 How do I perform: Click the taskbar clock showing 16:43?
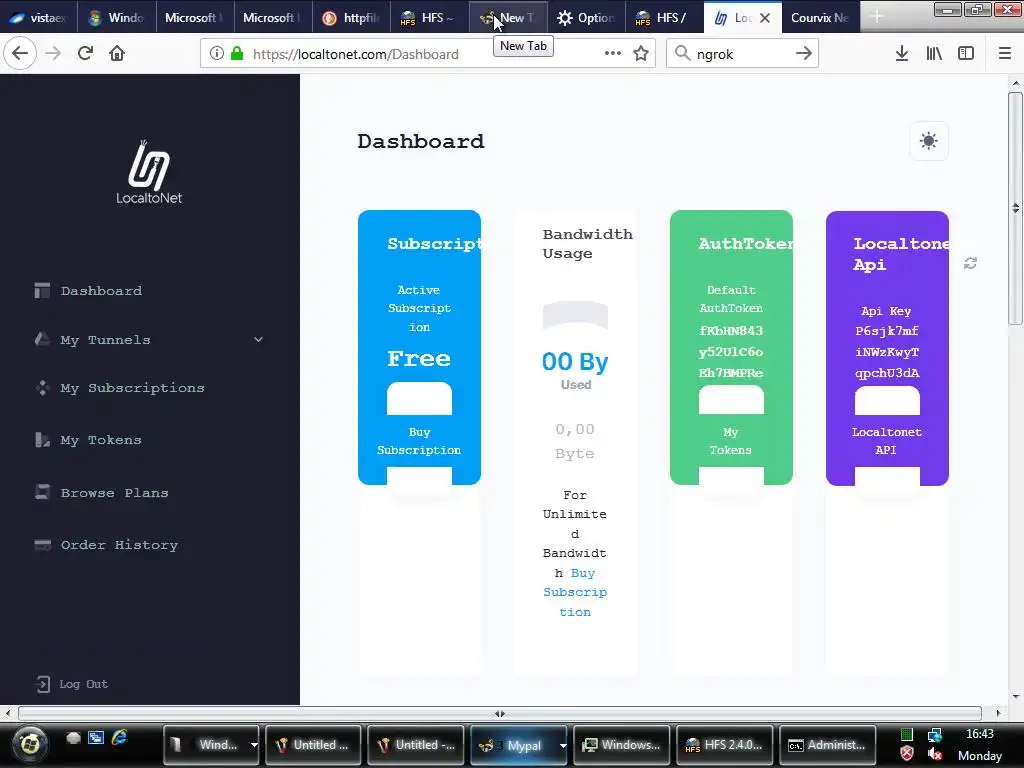click(x=980, y=734)
